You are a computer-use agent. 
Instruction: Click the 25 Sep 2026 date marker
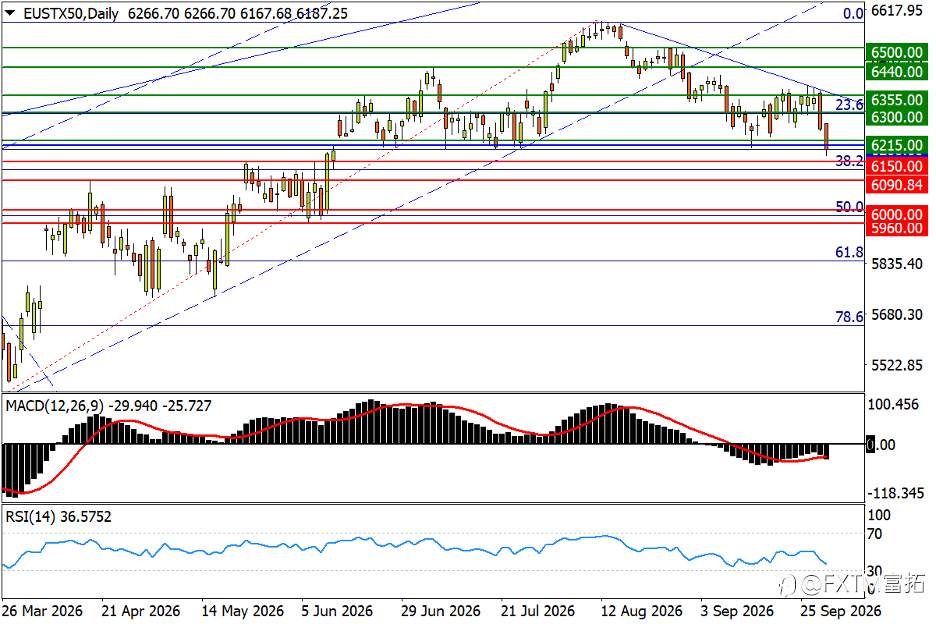coord(841,611)
